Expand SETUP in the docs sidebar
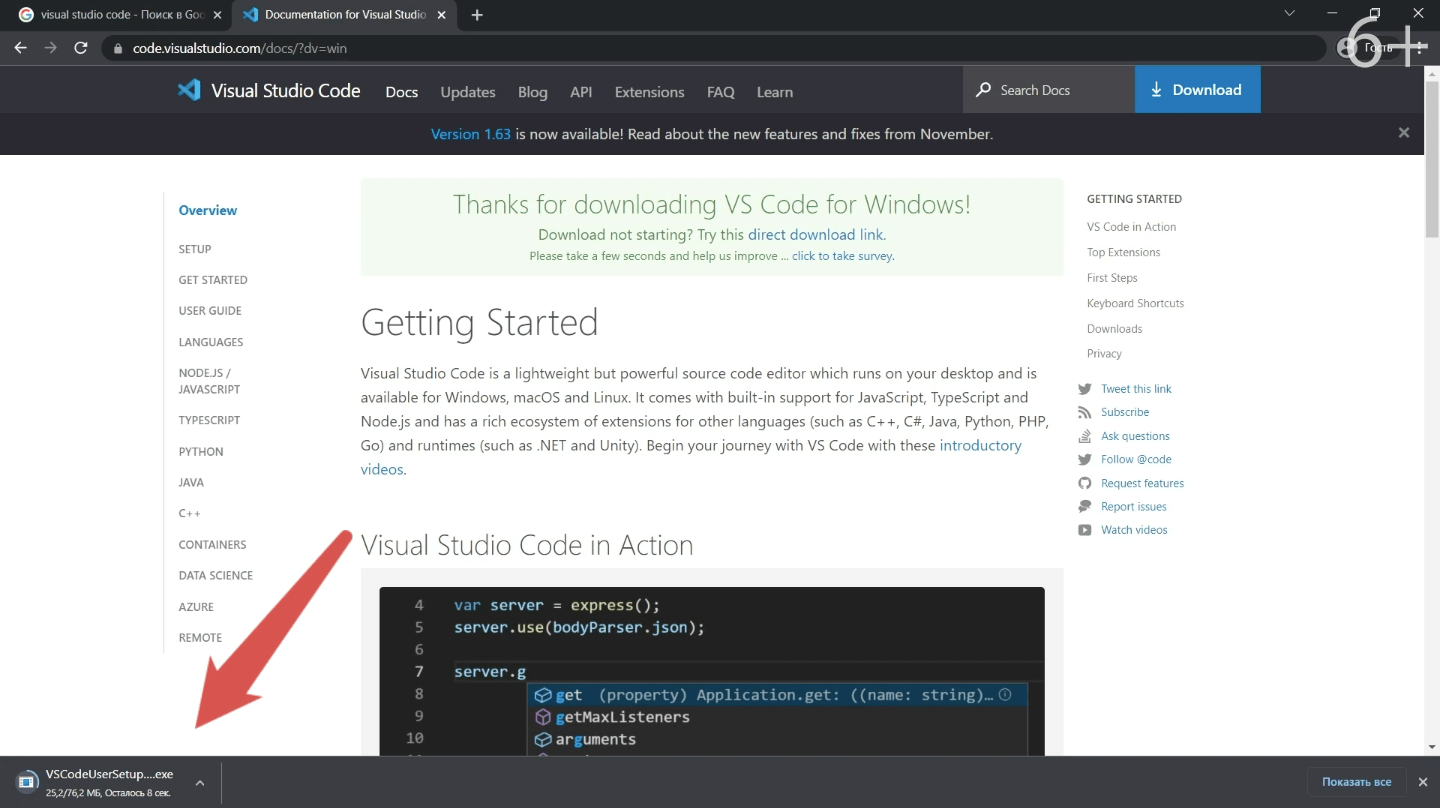Image resolution: width=1440 pixels, height=808 pixels. (195, 249)
